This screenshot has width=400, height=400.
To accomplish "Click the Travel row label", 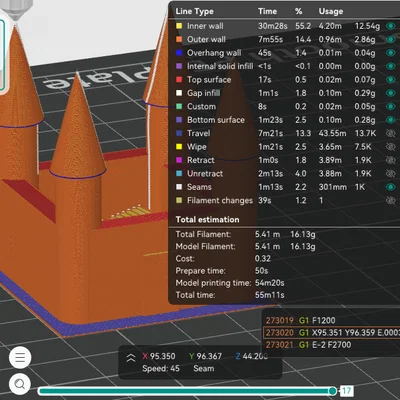I will coord(199,133).
